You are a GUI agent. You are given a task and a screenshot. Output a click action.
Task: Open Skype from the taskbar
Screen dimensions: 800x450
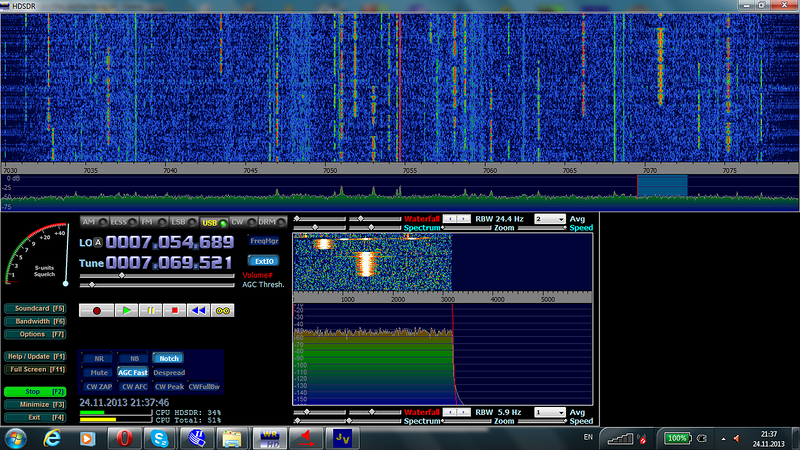pos(160,438)
